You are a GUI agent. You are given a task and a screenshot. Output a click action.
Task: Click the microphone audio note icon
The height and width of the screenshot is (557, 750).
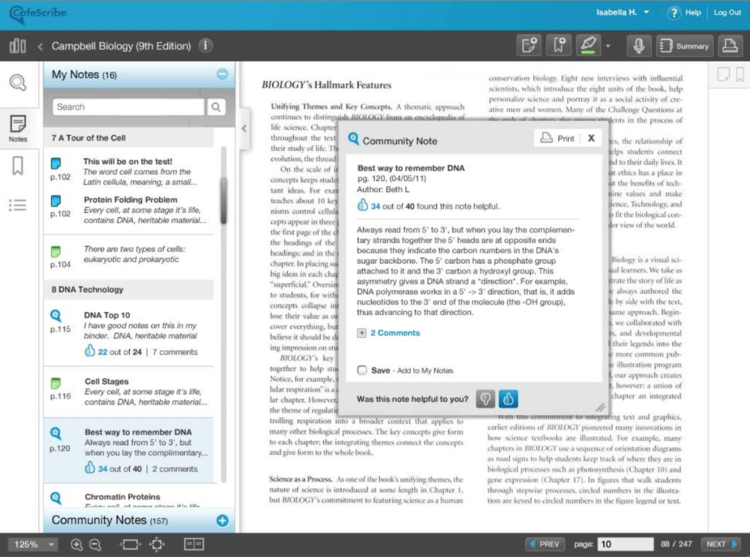639,46
